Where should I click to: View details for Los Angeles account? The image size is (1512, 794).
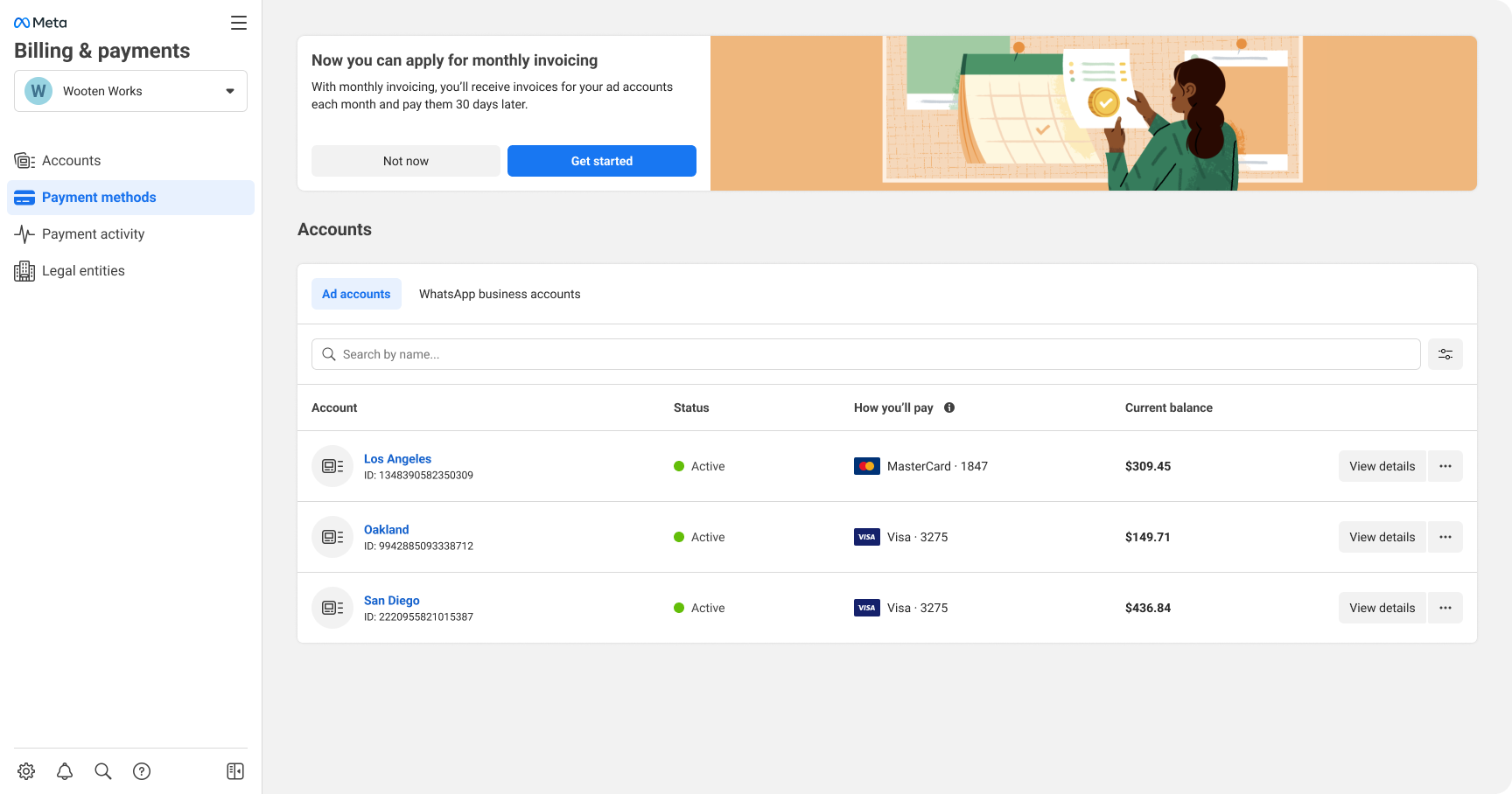pyautogui.click(x=1382, y=466)
